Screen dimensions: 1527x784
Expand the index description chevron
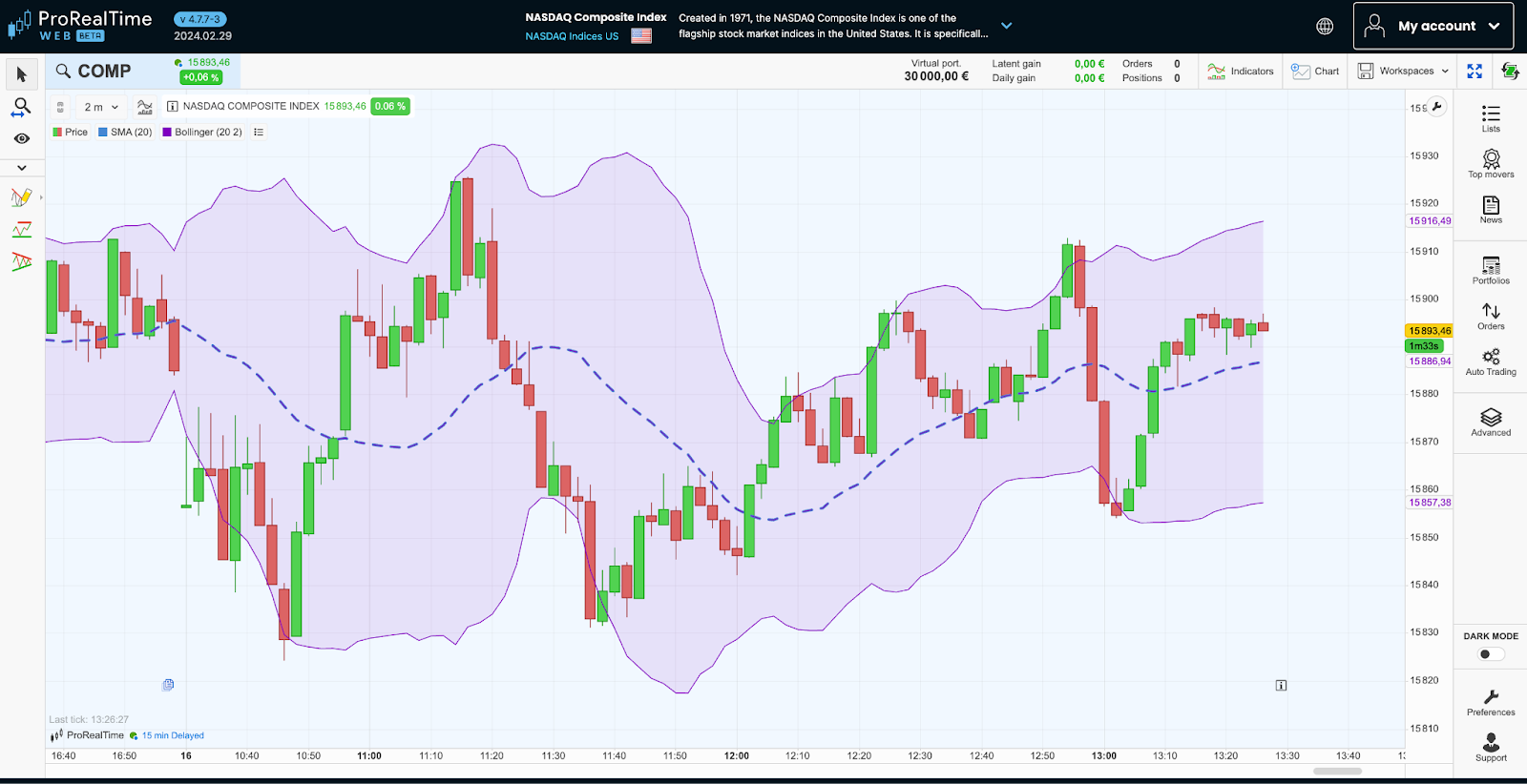tap(1006, 26)
